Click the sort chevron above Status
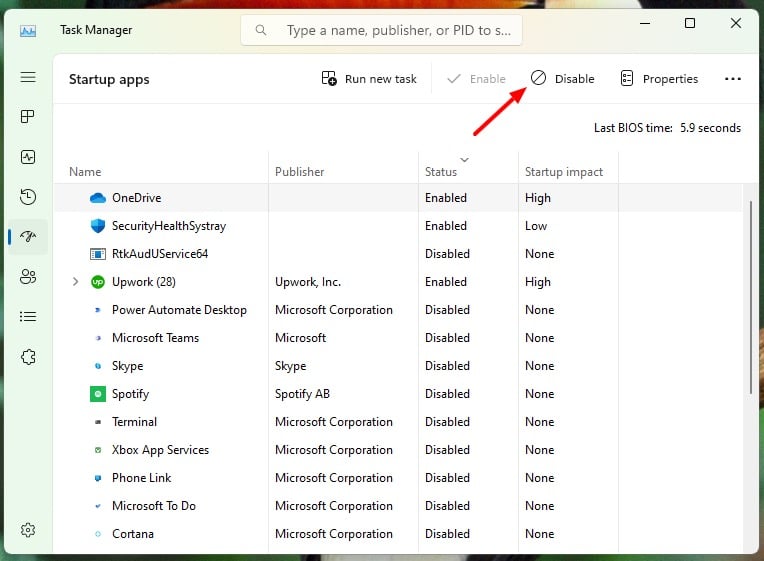Image resolution: width=764 pixels, height=561 pixels. click(x=464, y=160)
